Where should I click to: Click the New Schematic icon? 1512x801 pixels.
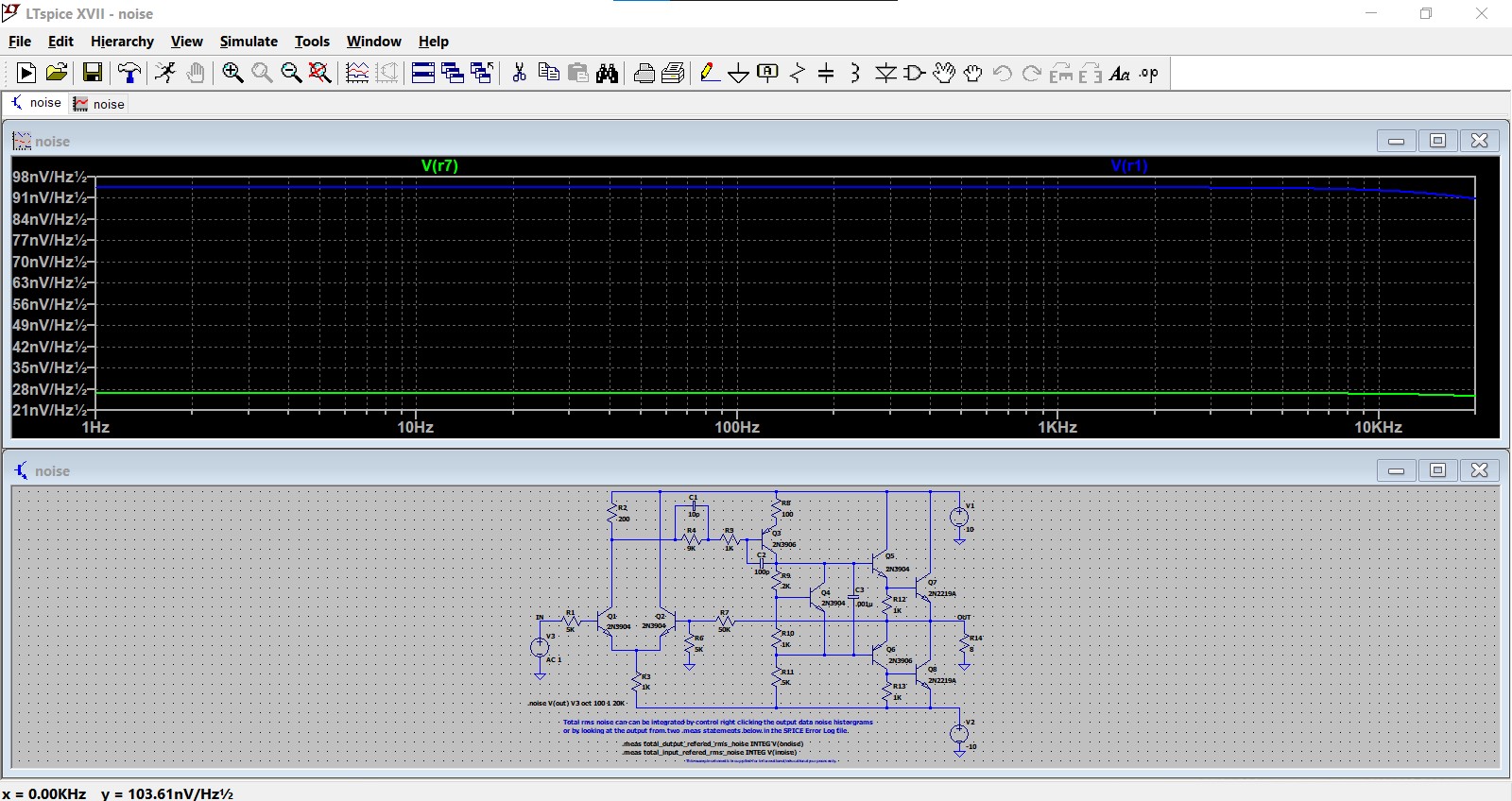pos(26,73)
